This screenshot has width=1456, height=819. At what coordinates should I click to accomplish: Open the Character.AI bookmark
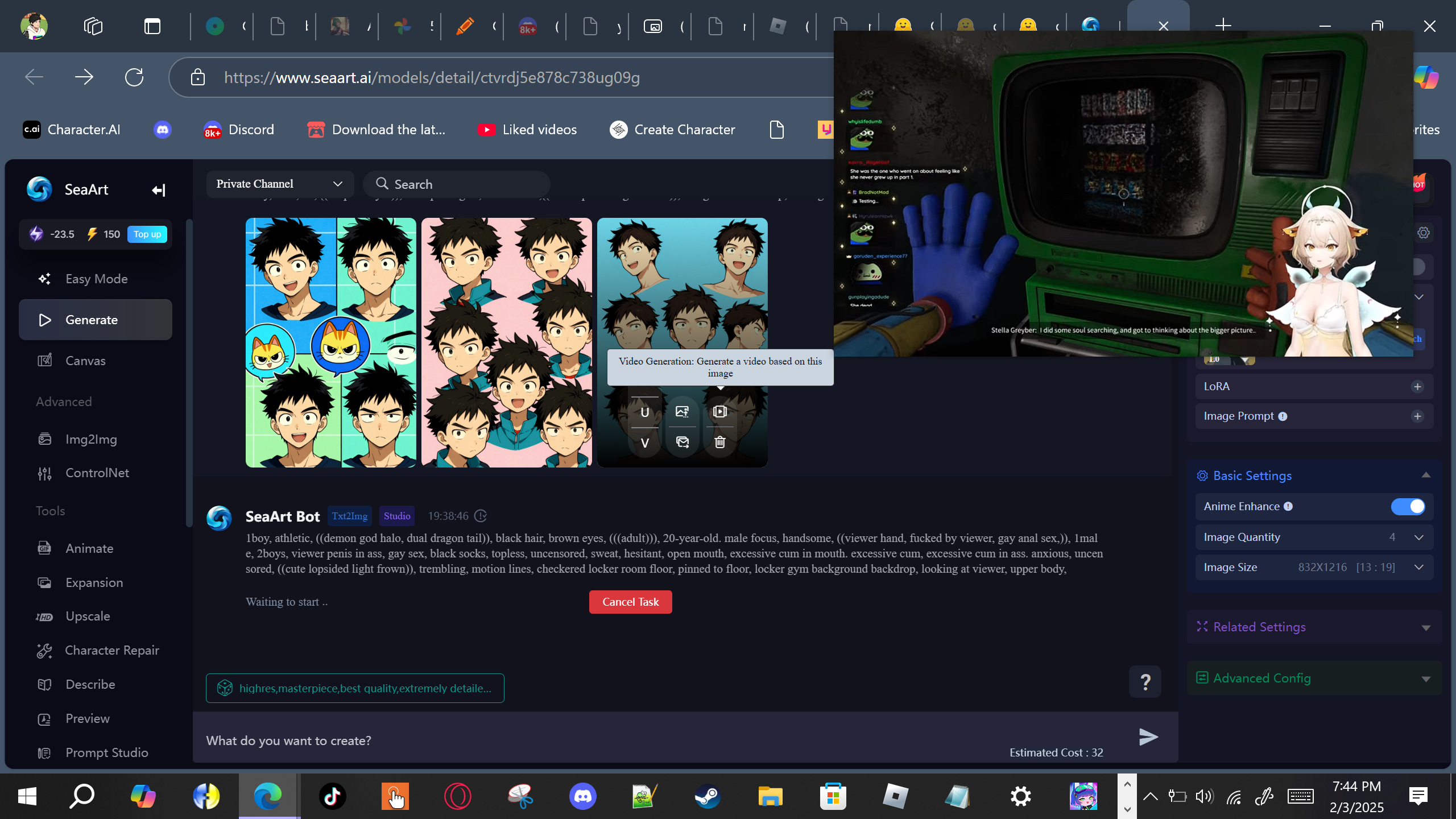tap(72, 130)
